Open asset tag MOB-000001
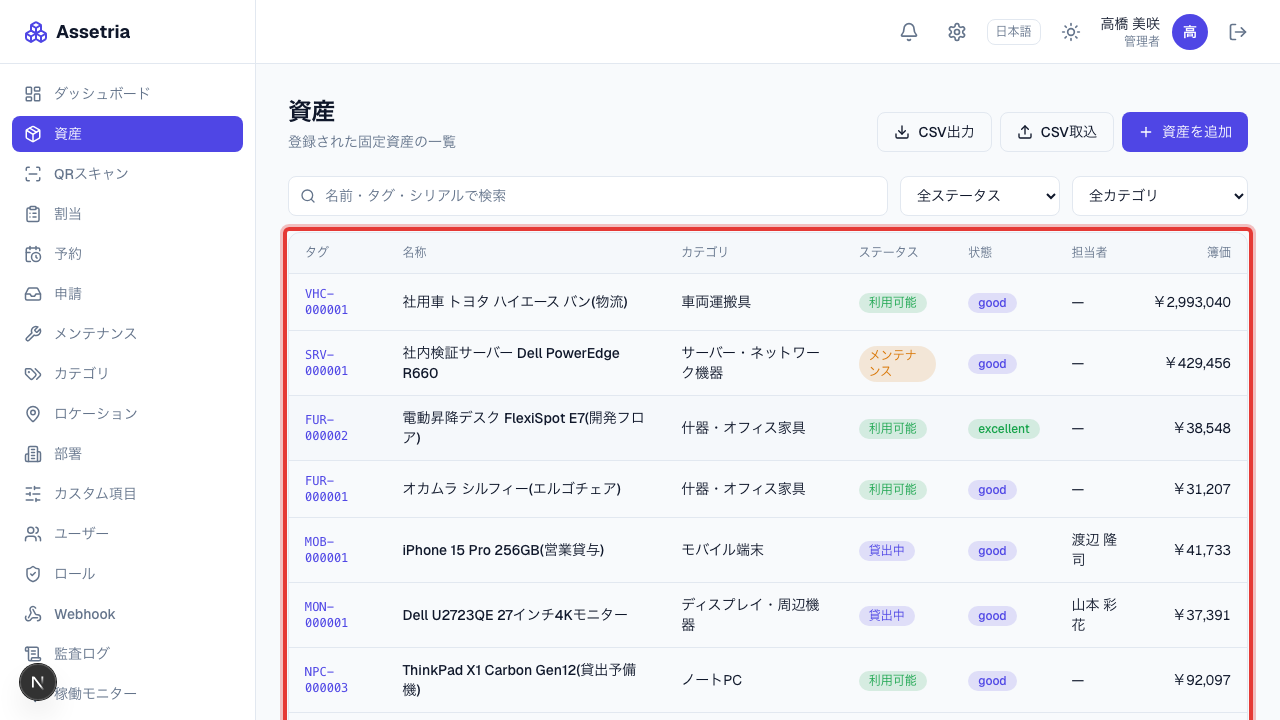 pyautogui.click(x=327, y=550)
